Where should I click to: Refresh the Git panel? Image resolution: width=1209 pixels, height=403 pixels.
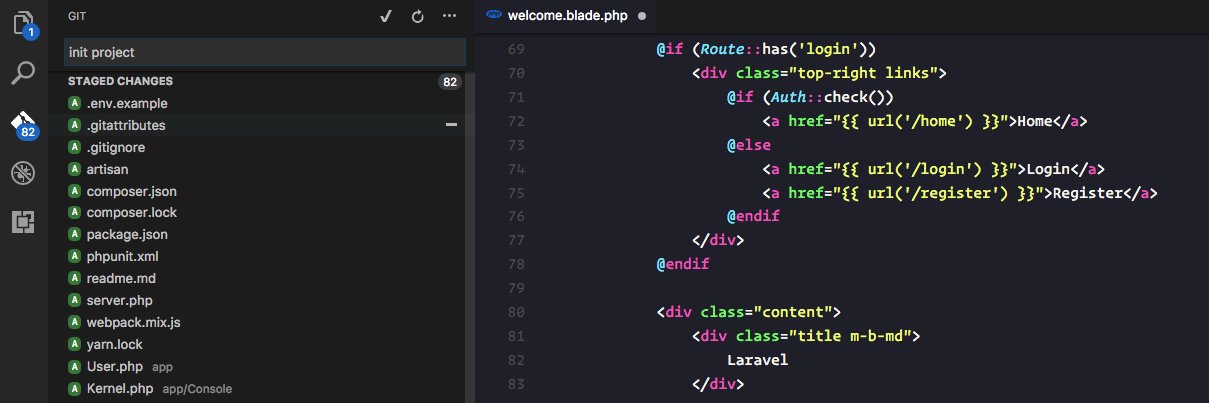(x=418, y=17)
